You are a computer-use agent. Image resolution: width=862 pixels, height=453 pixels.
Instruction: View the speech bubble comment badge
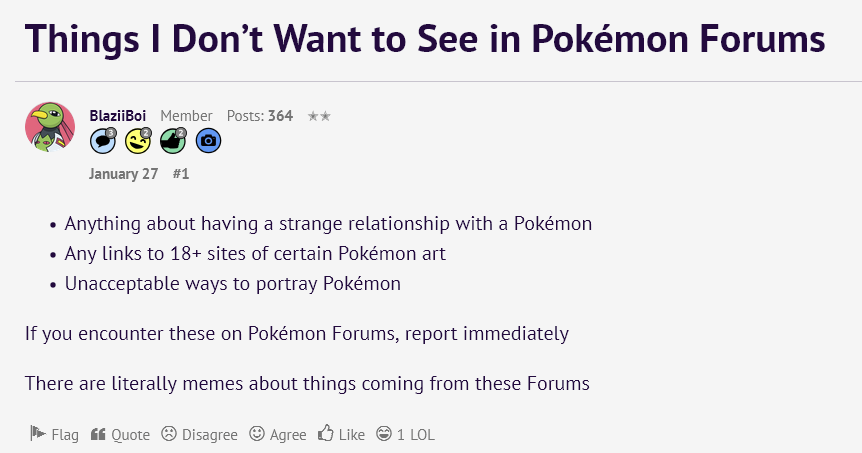tap(103, 141)
